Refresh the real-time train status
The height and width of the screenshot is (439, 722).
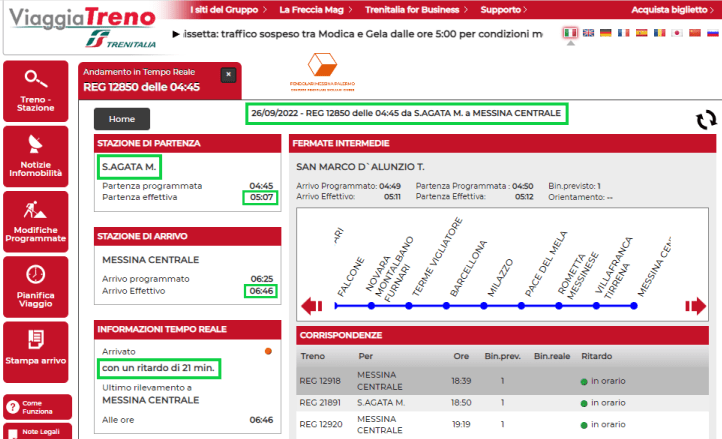coord(706,119)
